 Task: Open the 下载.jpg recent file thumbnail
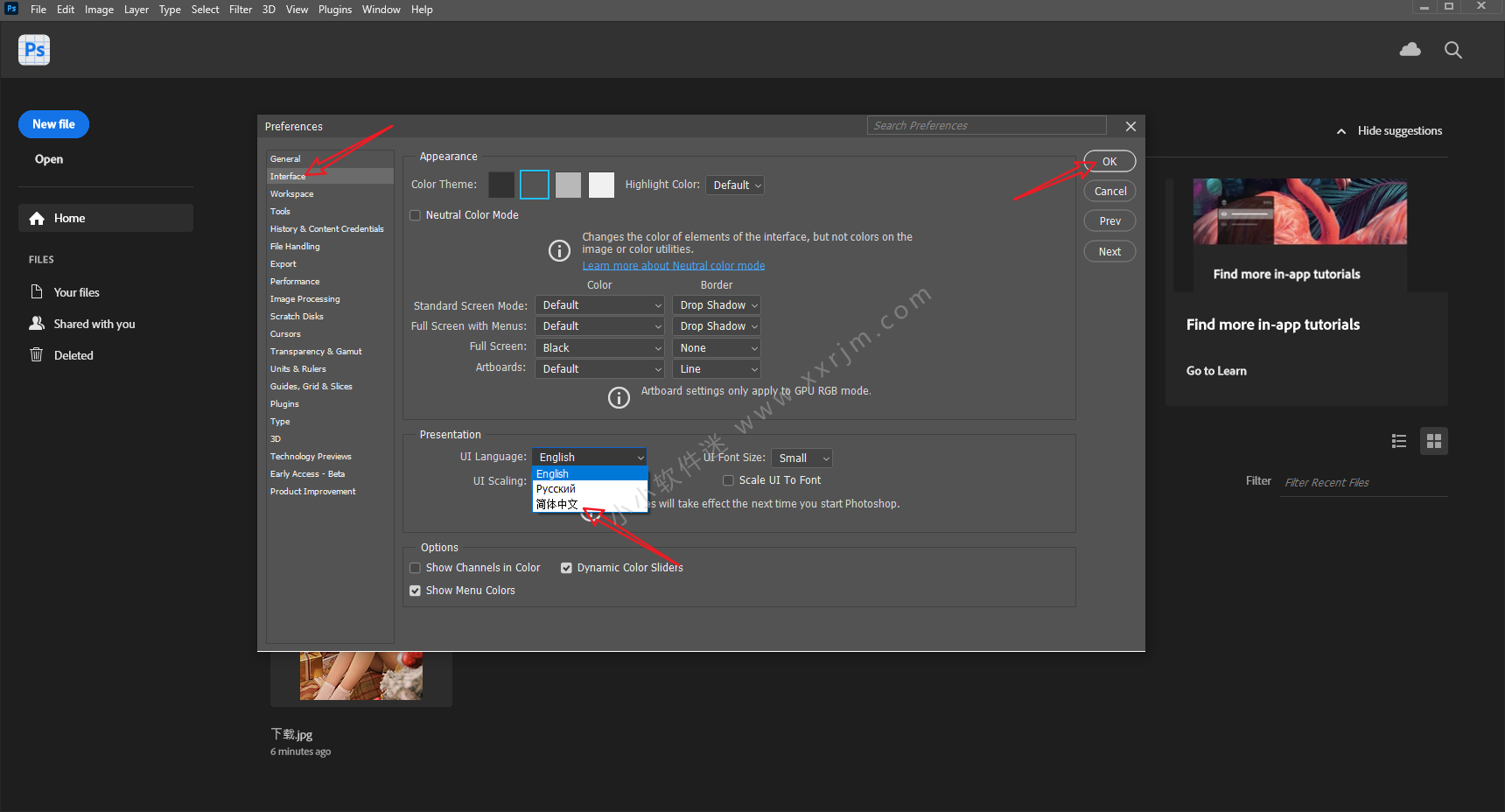[x=361, y=675]
